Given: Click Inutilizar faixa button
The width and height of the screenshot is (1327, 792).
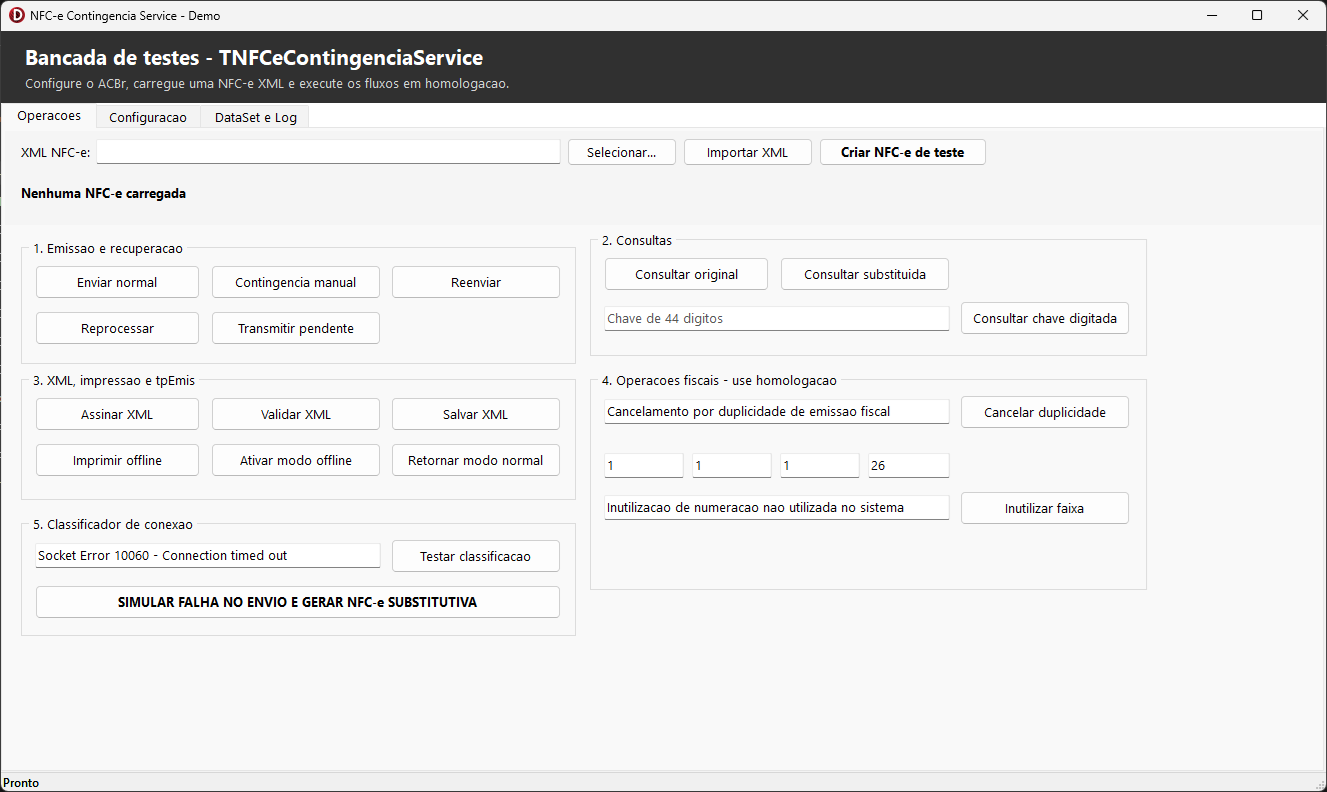Looking at the screenshot, I should pyautogui.click(x=1045, y=508).
